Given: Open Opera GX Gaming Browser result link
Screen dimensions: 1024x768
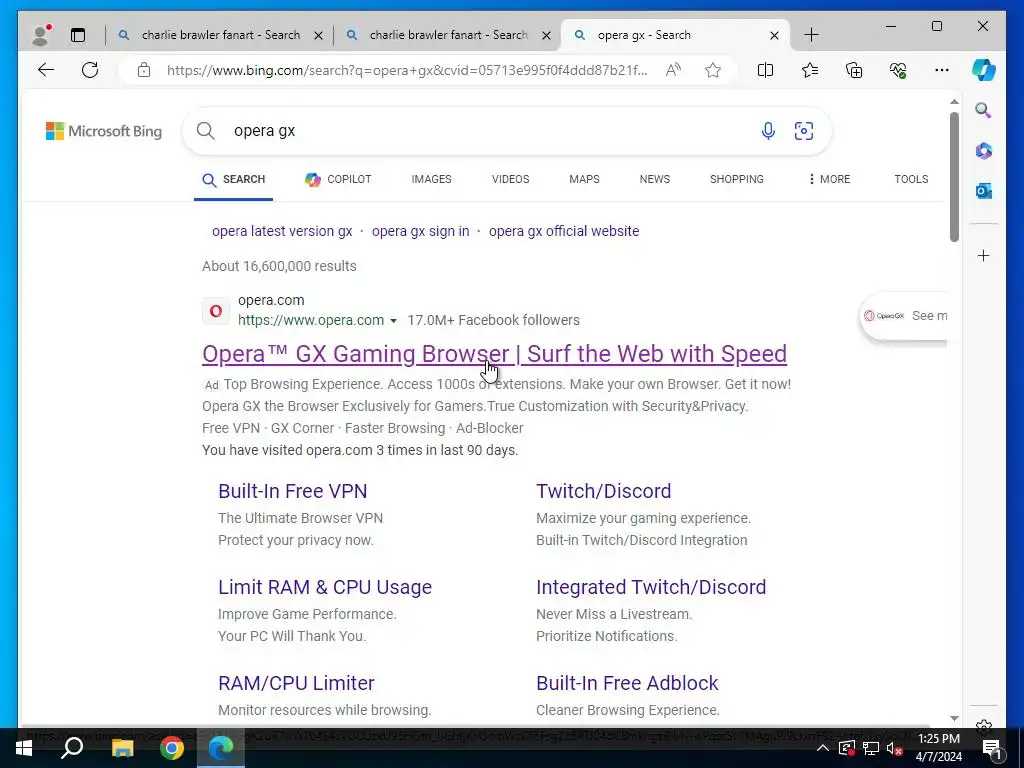Looking at the screenshot, I should [494, 354].
